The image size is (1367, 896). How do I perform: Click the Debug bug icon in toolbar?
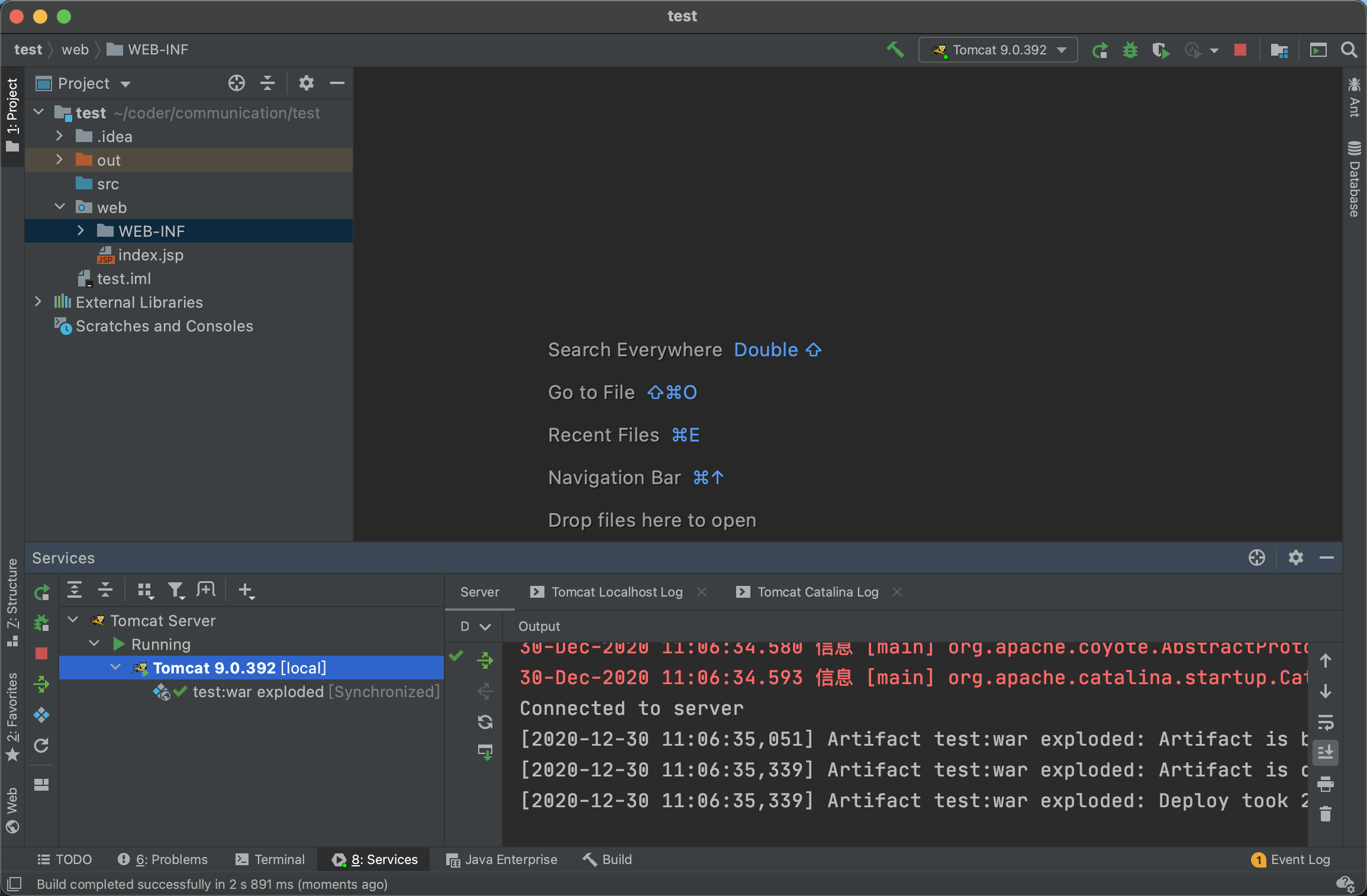click(1130, 50)
